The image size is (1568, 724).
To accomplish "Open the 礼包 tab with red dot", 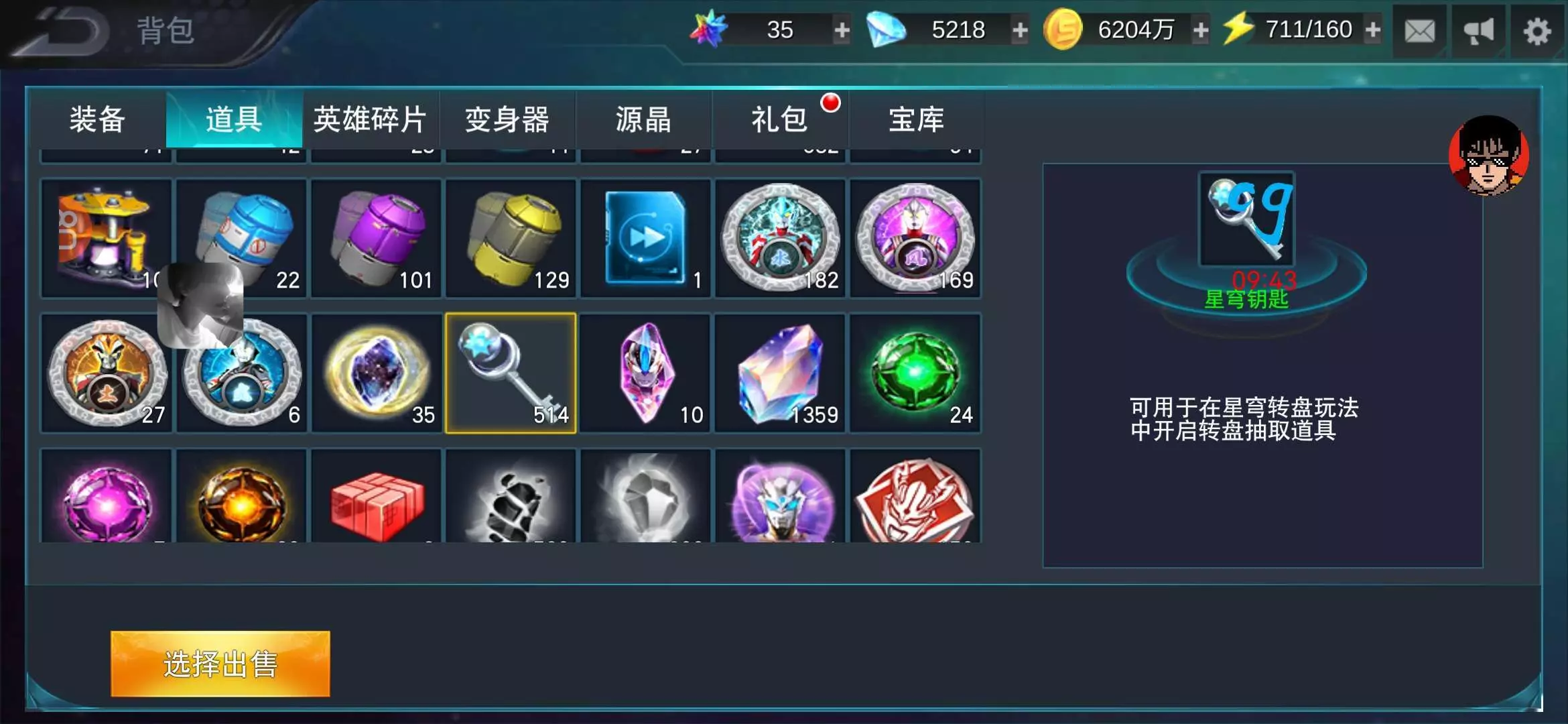I will click(780, 119).
